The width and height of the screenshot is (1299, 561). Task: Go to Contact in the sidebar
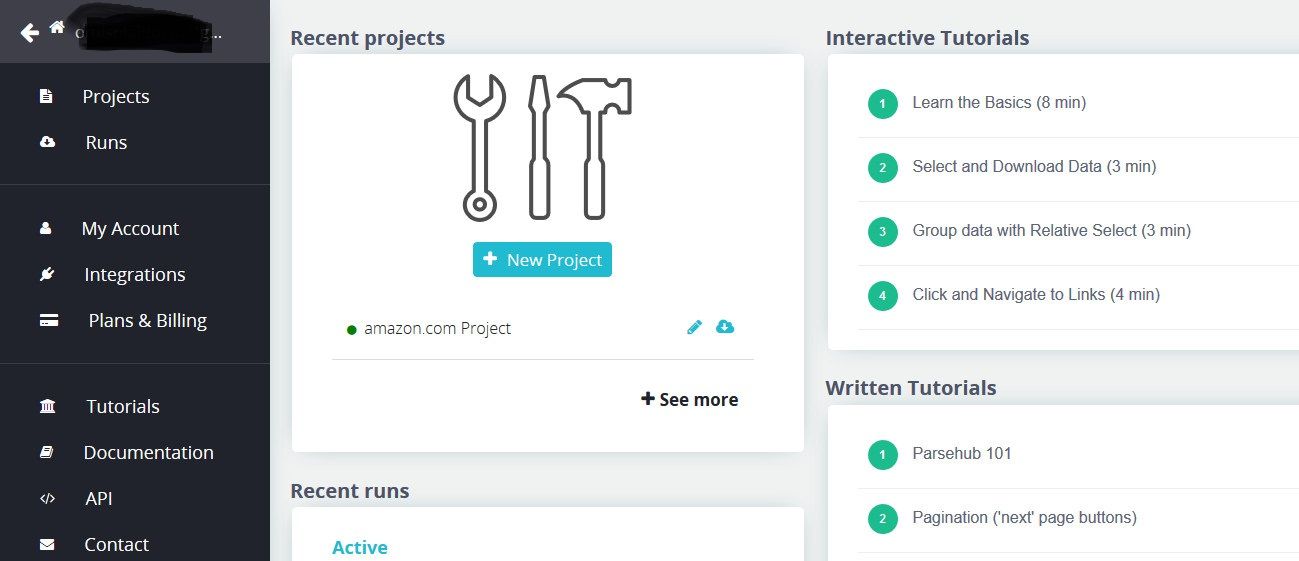point(116,545)
